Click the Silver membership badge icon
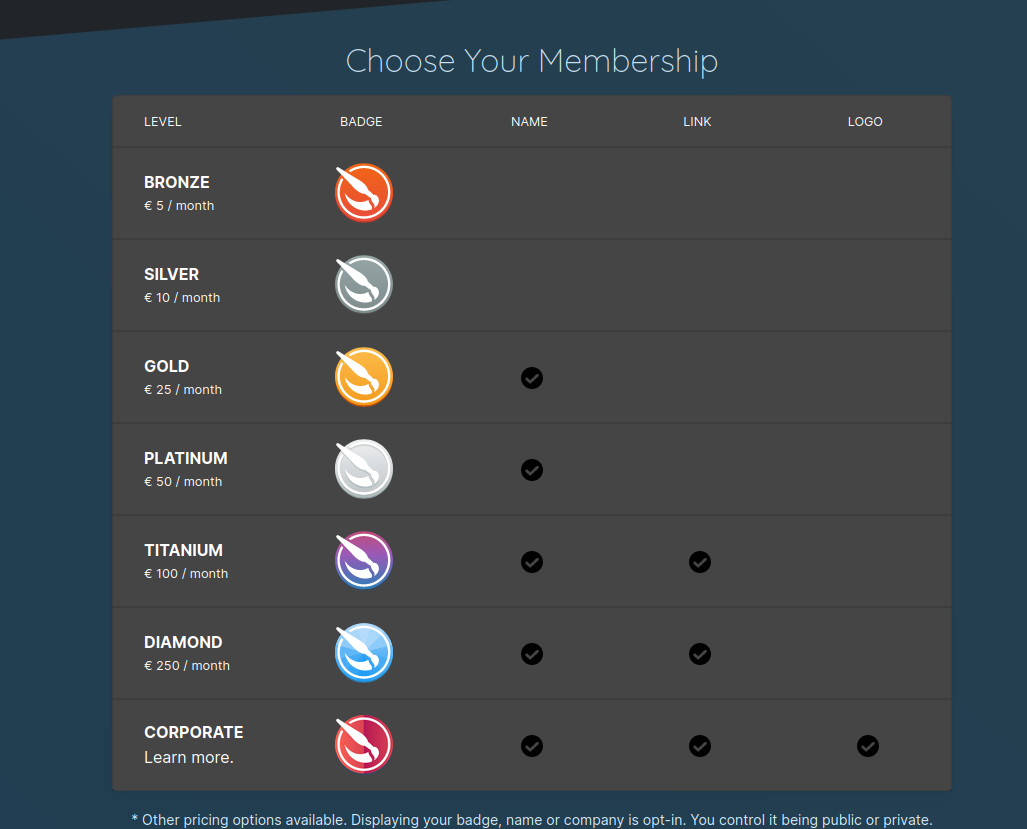The height and width of the screenshot is (829, 1027). point(364,284)
